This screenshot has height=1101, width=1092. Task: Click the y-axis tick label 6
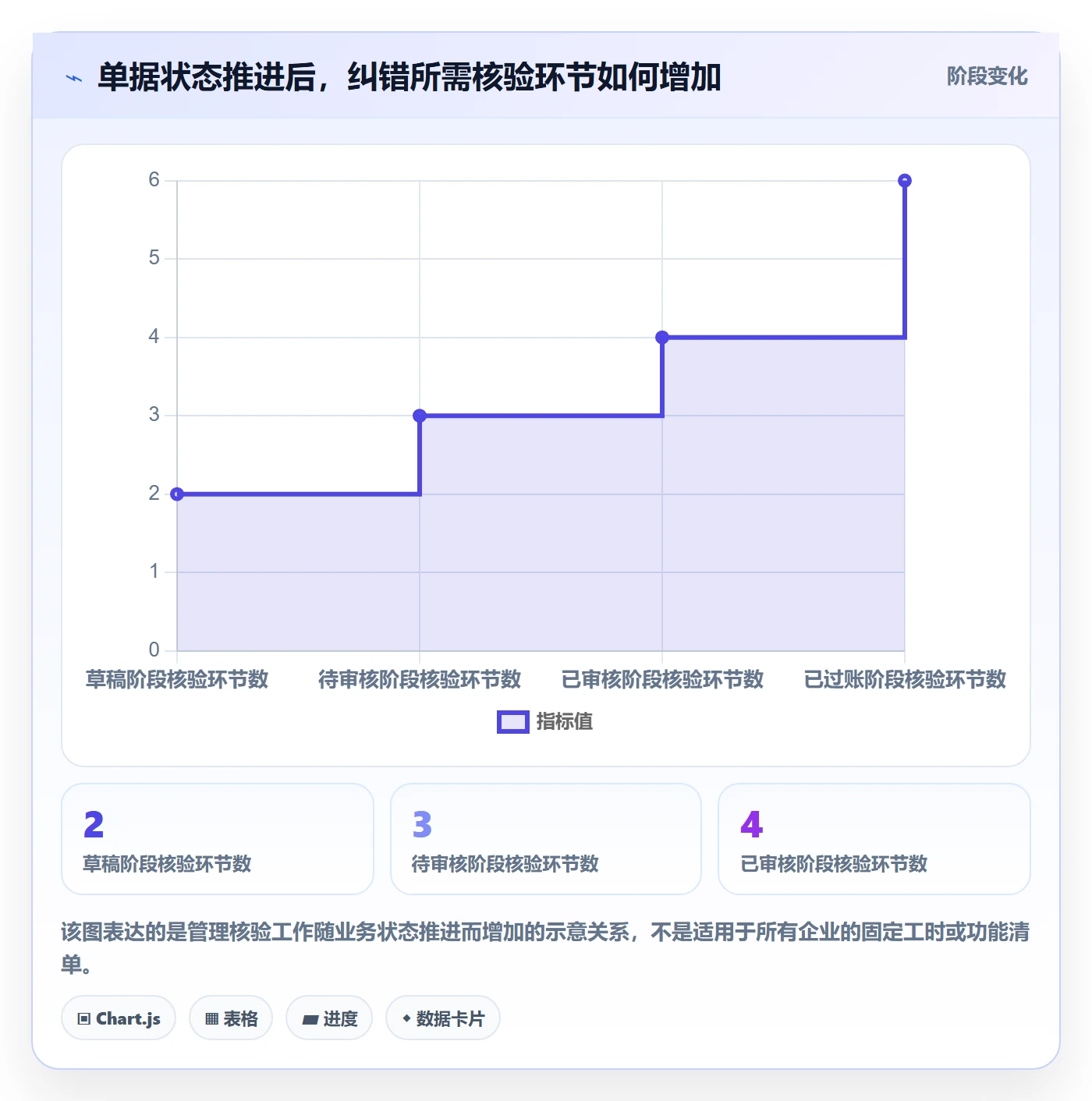(x=154, y=180)
